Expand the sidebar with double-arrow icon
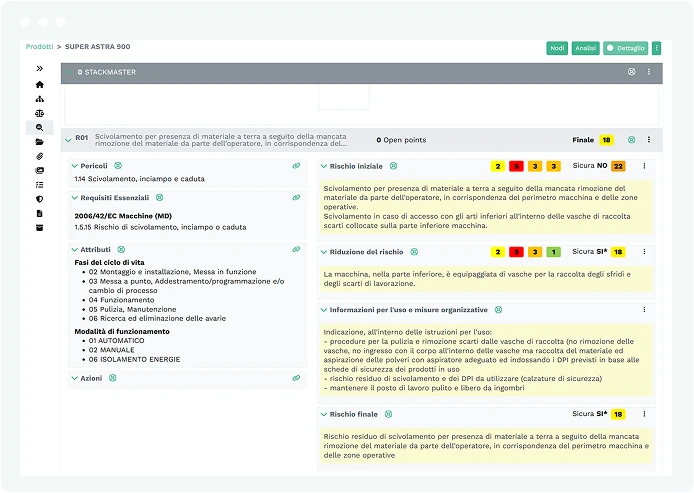This screenshot has height=493, width=694. click(x=39, y=68)
